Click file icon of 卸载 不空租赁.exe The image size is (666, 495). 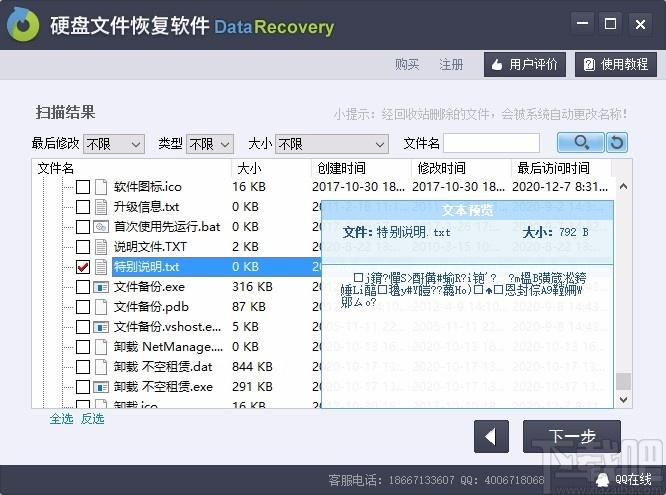pos(101,387)
